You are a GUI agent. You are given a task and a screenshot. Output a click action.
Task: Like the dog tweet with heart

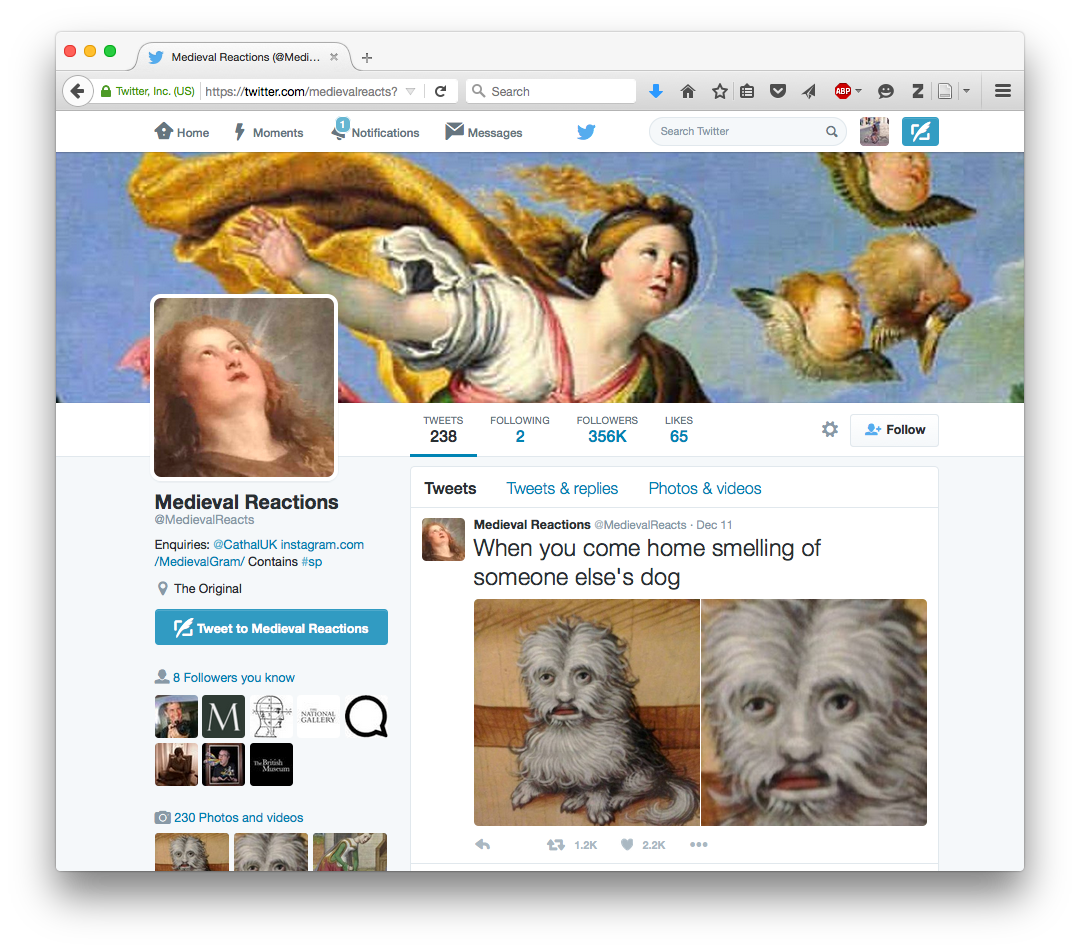point(627,844)
